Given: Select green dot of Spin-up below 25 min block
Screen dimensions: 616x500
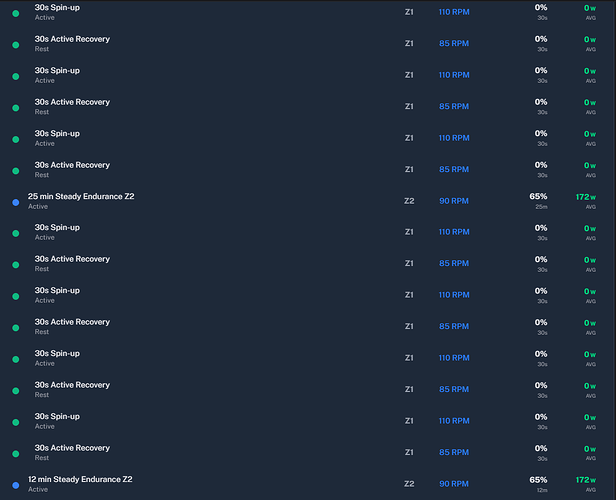Looking at the screenshot, I should [x=16, y=234].
